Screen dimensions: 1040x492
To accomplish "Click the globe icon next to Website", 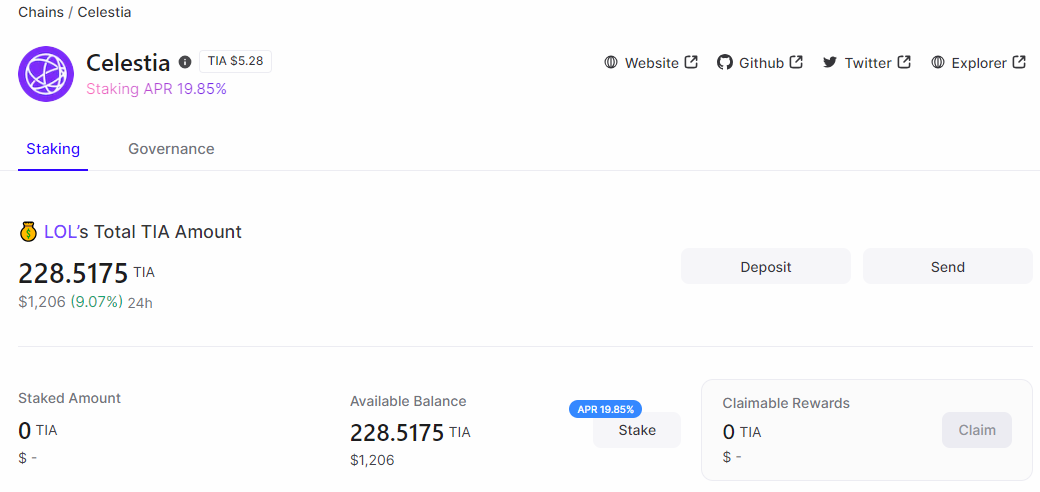I will 611,62.
